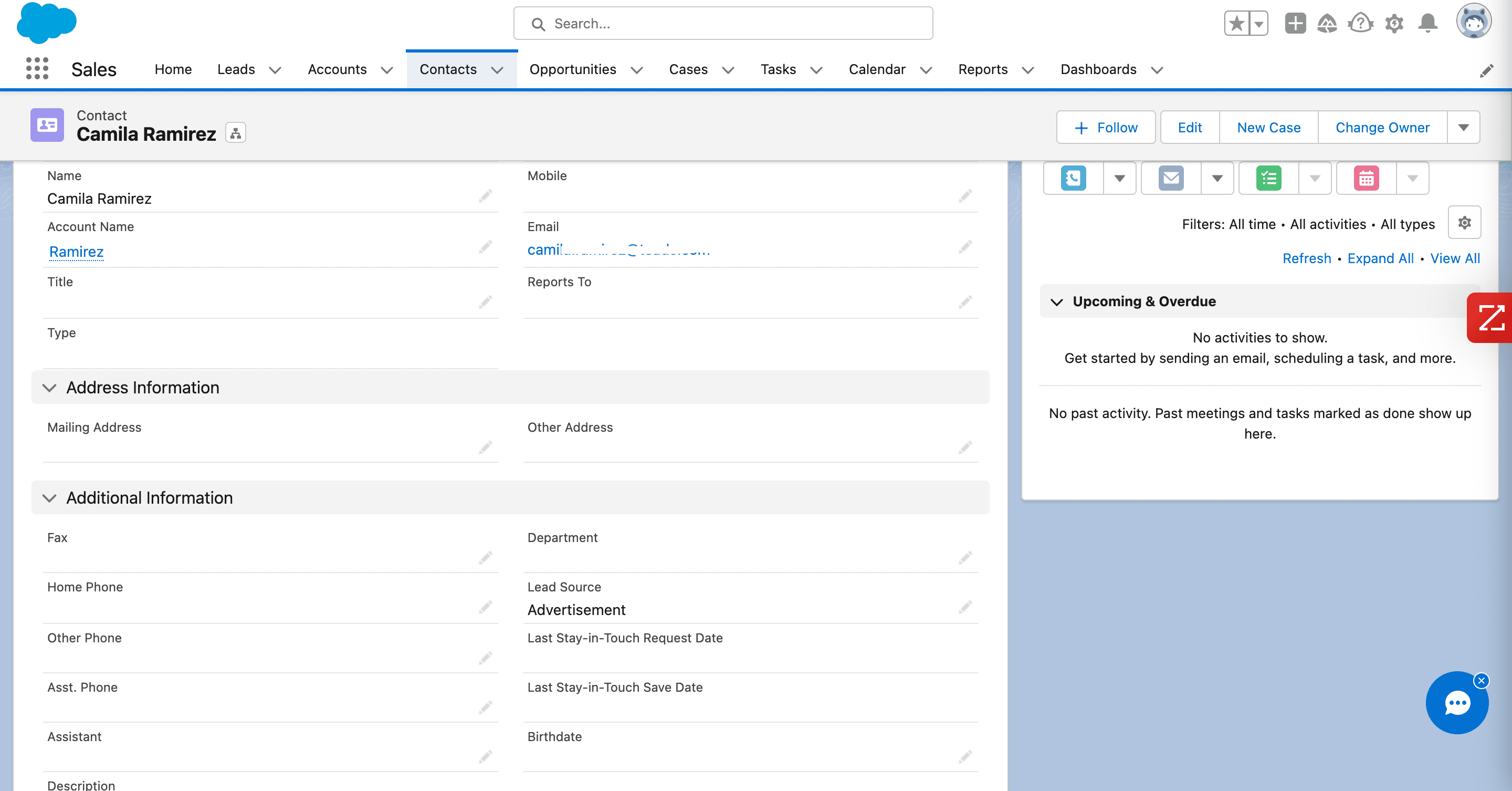The image size is (1512, 791).
Task: Click the Follow button
Action: coord(1106,128)
